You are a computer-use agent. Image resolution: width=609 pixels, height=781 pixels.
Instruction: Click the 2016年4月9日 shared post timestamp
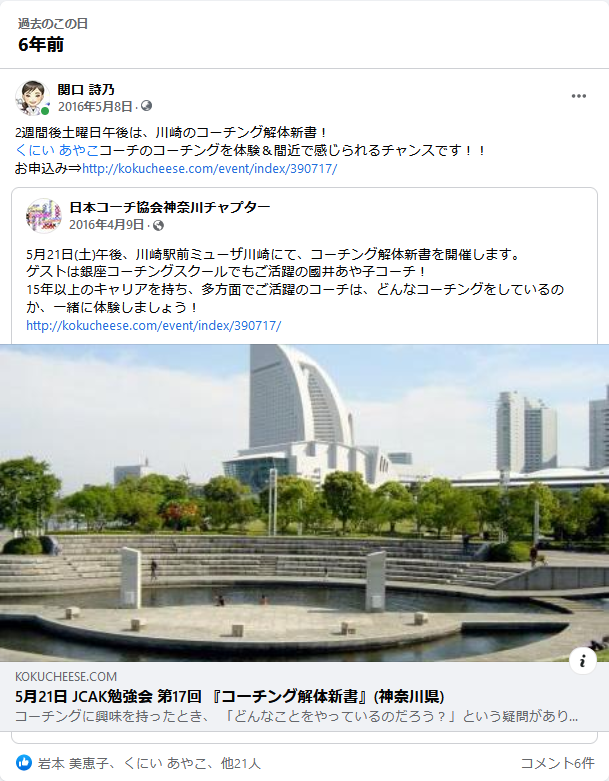click(x=107, y=225)
